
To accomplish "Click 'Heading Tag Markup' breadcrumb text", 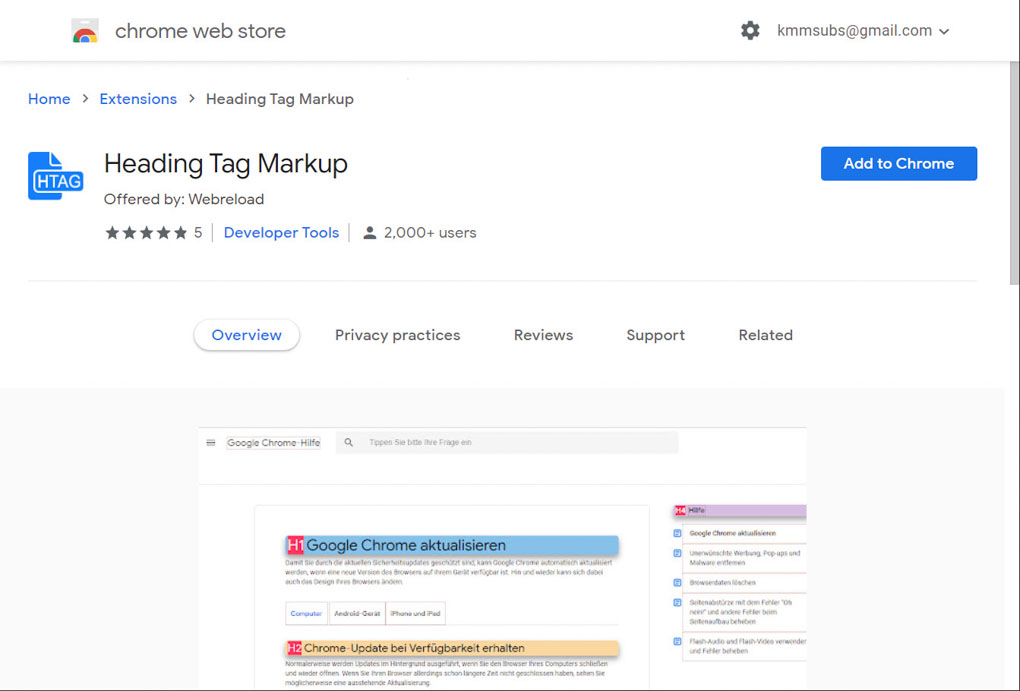I will pyautogui.click(x=280, y=99).
